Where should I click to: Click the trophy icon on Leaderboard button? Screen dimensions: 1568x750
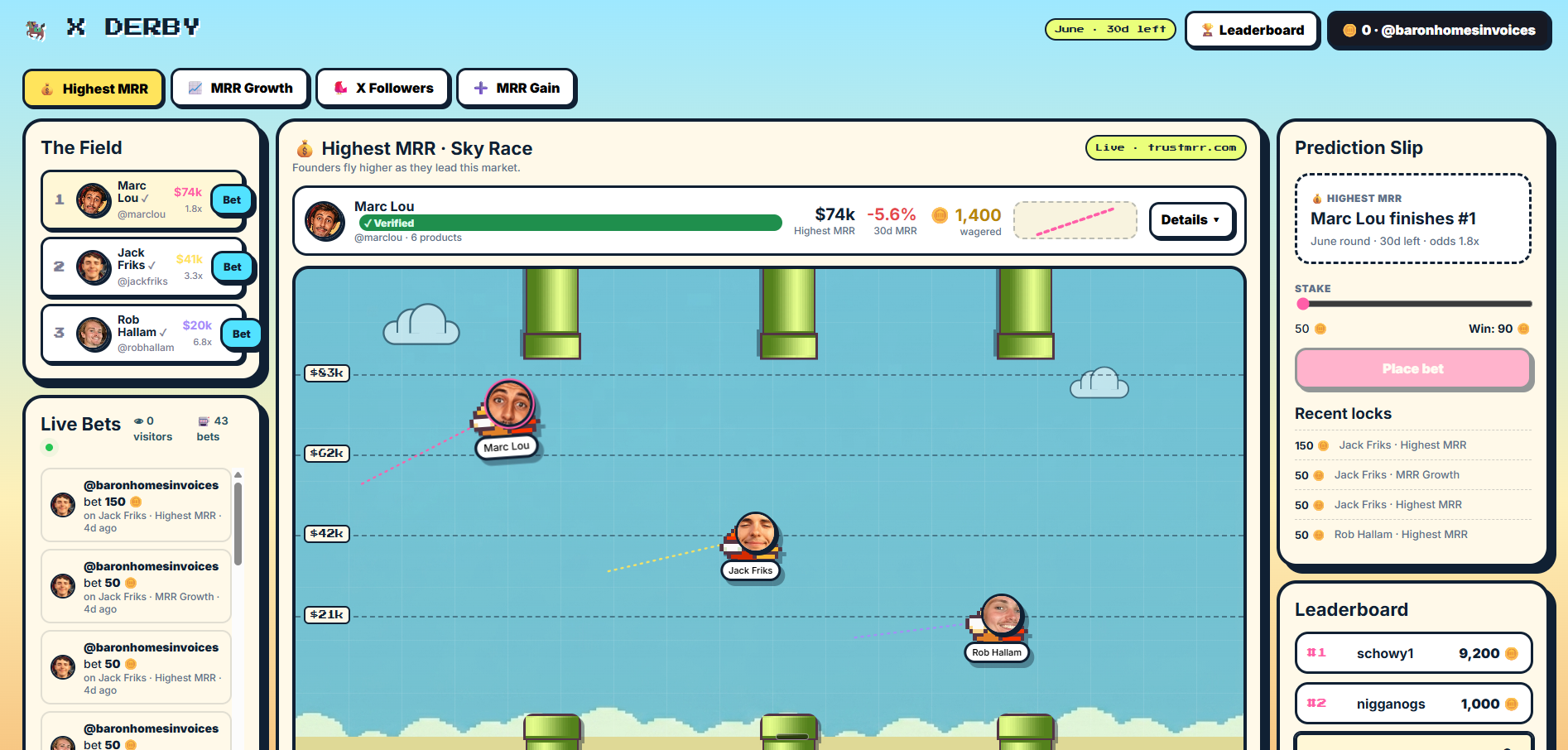click(x=1208, y=30)
